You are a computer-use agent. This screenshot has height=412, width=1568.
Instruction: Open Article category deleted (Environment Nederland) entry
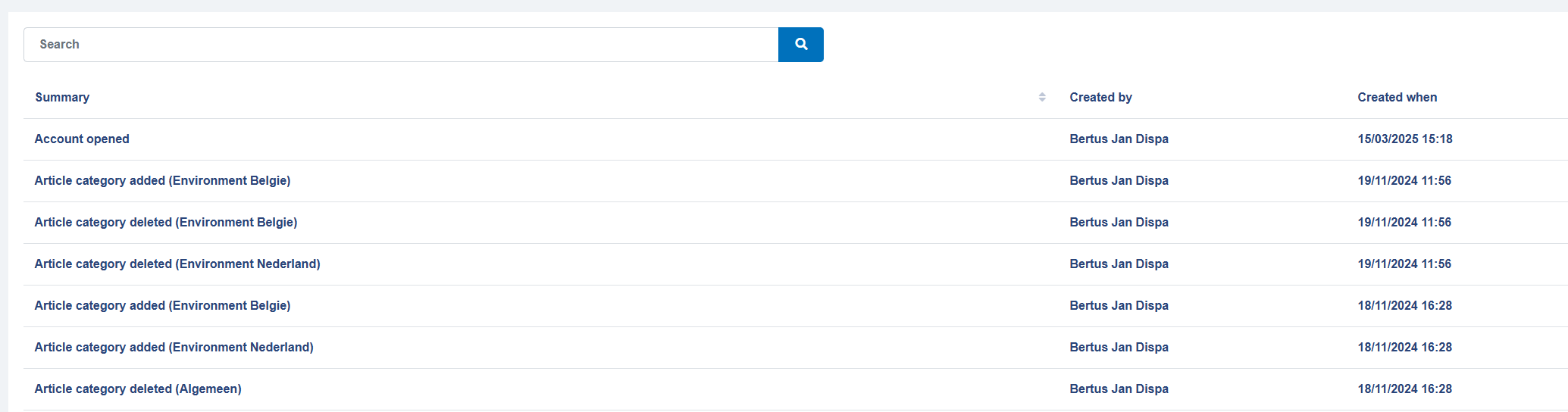point(177,264)
